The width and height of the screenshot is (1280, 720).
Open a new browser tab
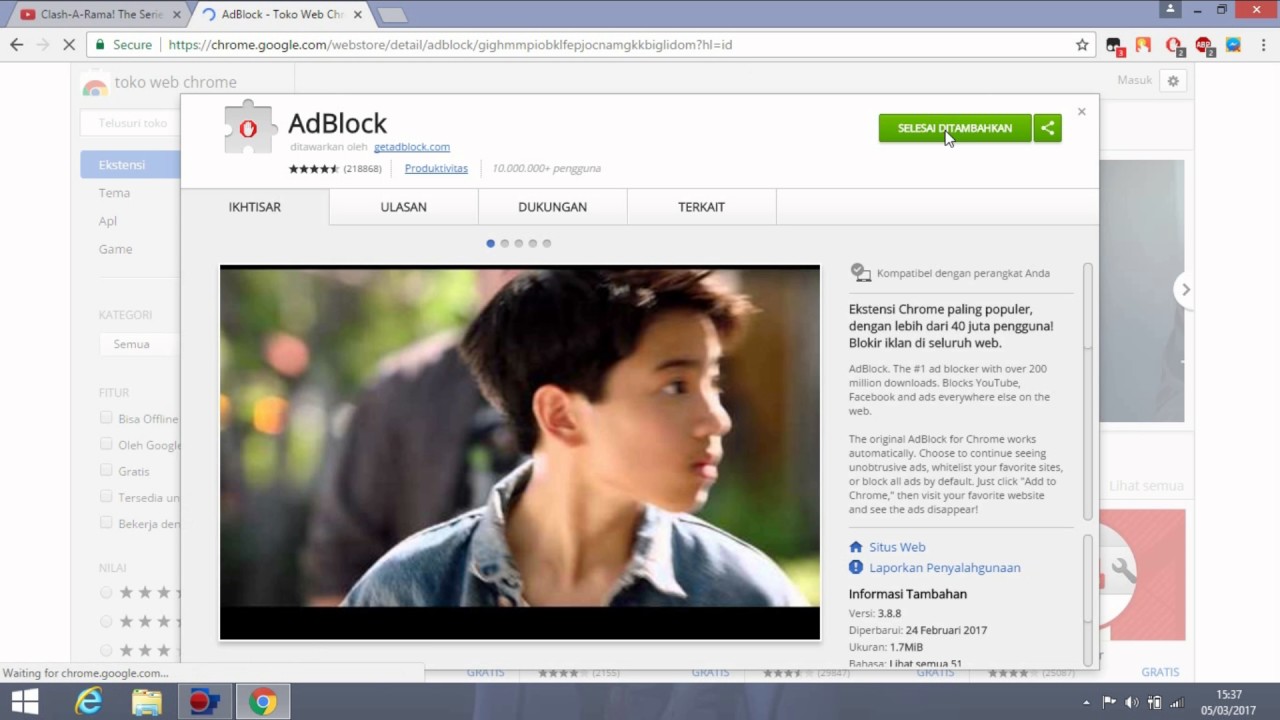tap(391, 15)
